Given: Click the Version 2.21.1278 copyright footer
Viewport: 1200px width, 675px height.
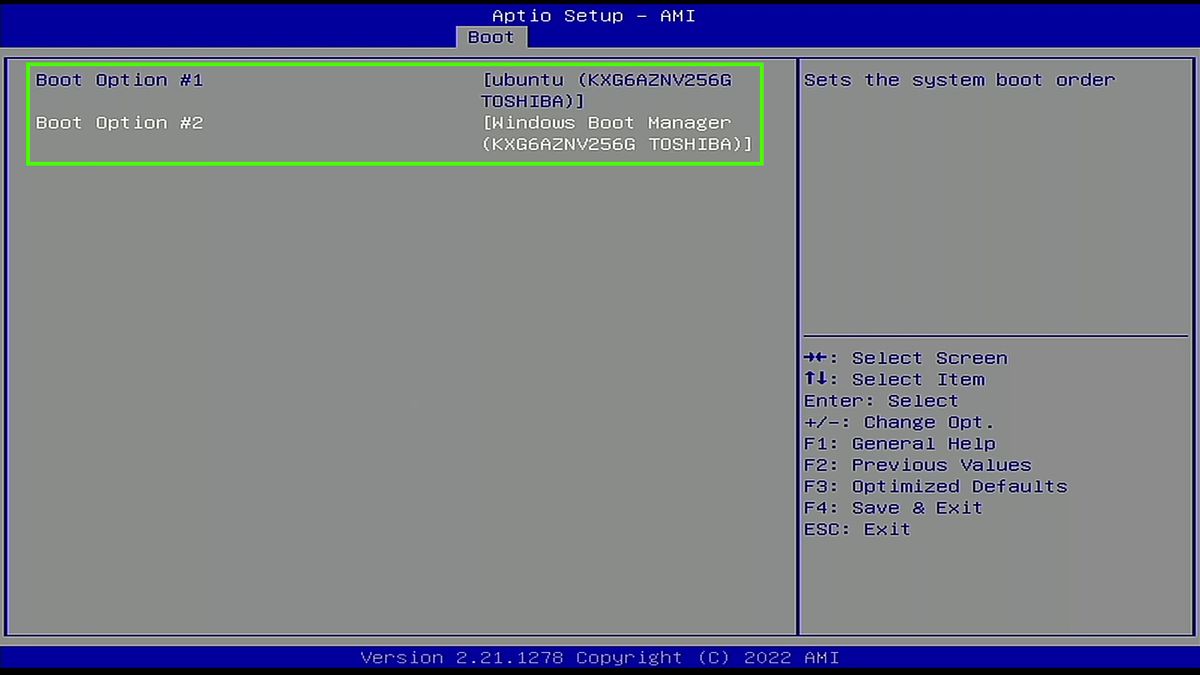Looking at the screenshot, I should tap(600, 657).
